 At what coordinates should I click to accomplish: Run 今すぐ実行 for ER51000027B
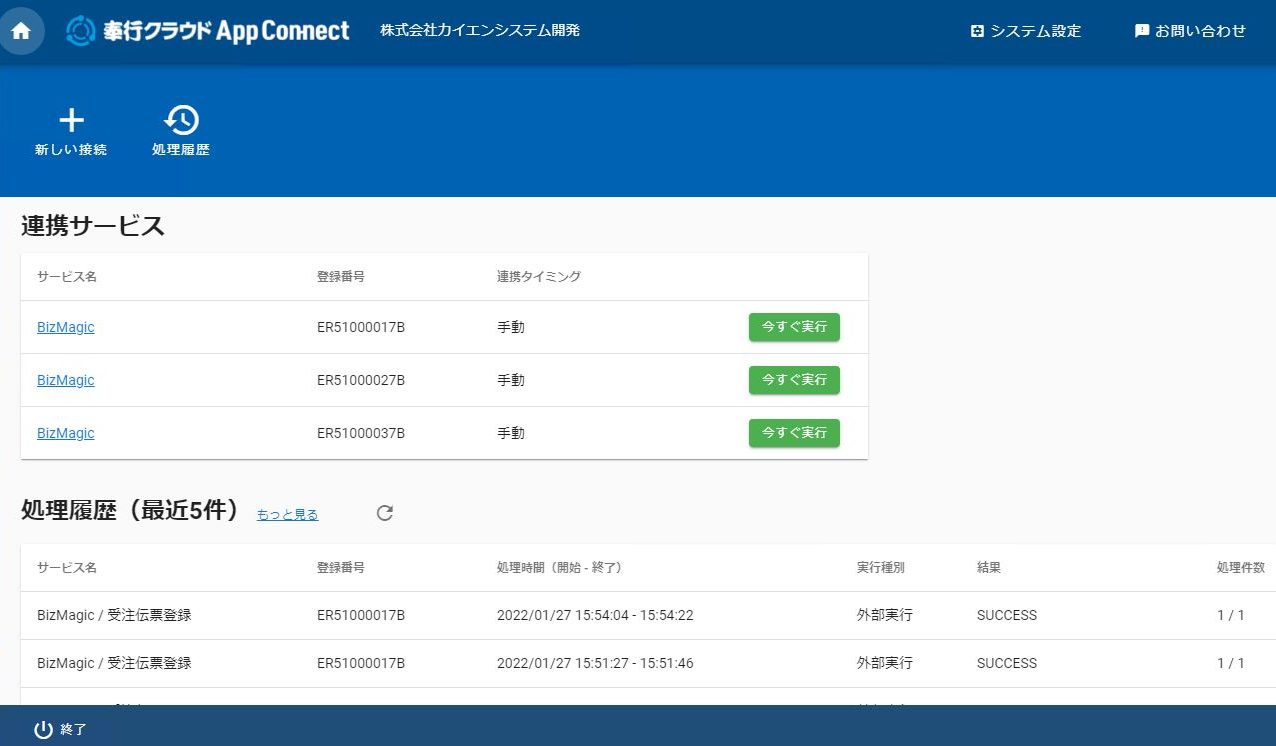click(x=794, y=380)
